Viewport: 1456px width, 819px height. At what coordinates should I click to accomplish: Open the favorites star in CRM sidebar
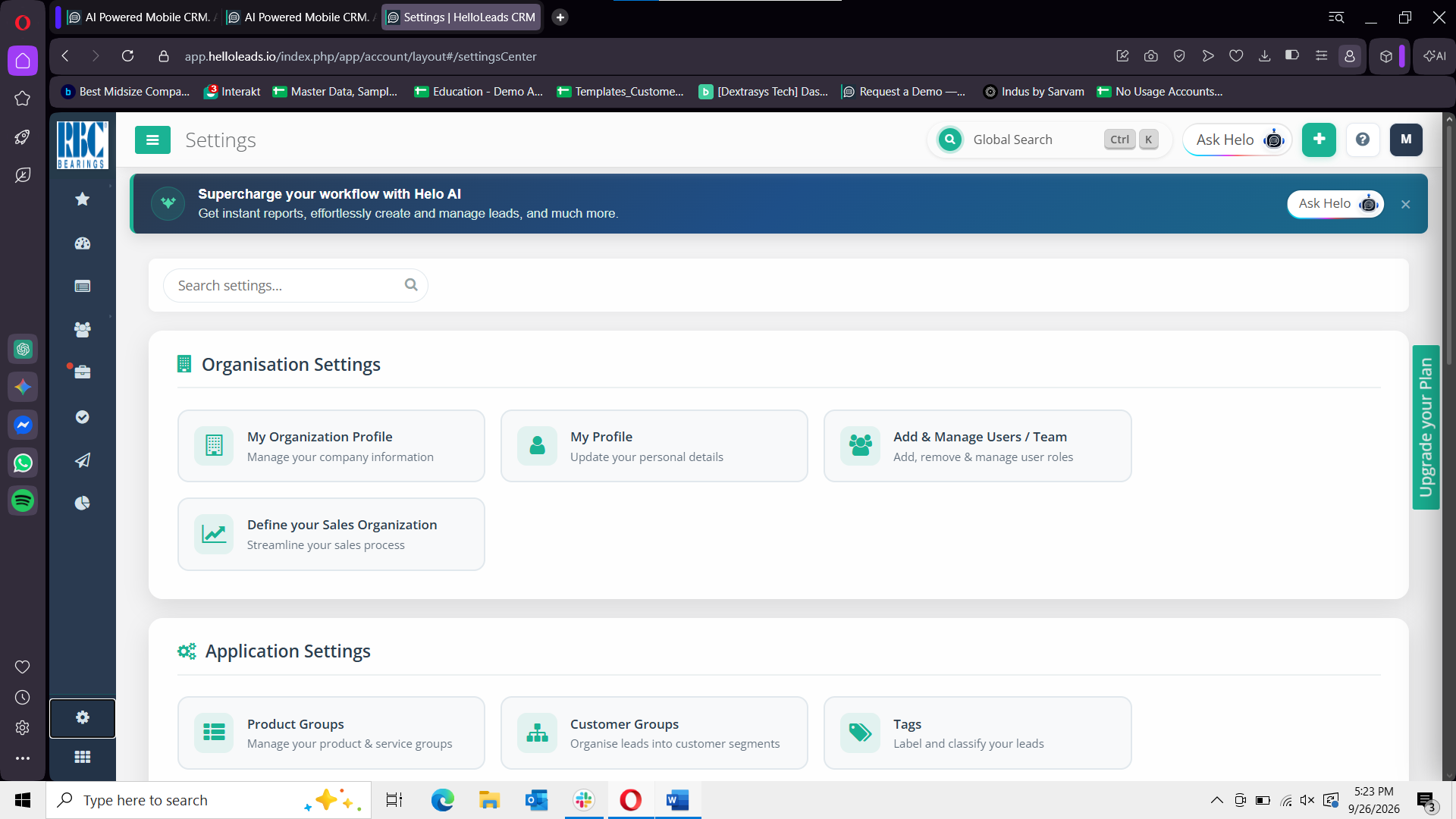point(83,199)
